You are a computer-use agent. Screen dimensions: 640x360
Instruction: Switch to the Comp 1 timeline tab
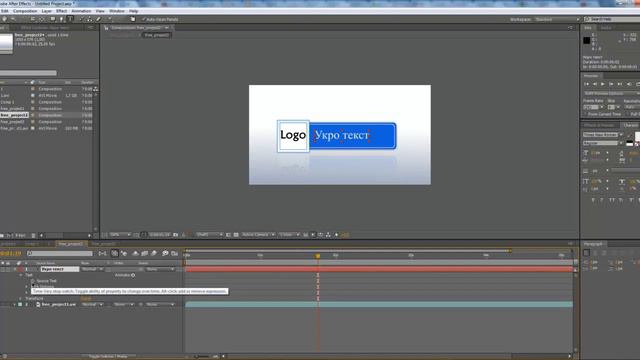[32, 244]
